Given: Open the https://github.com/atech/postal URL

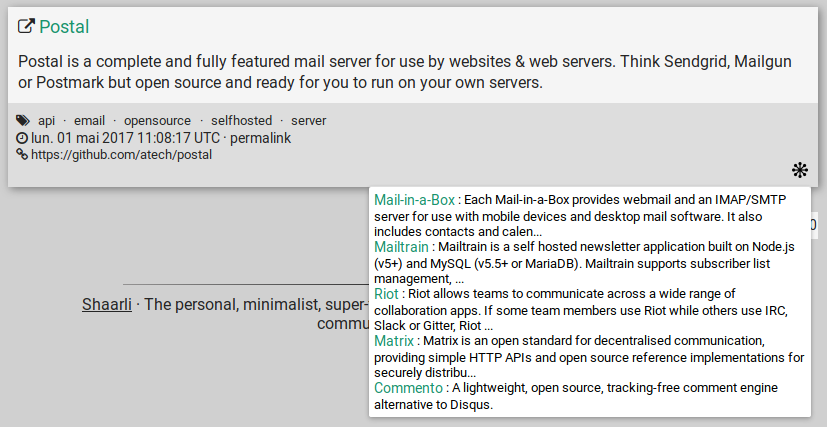Looking at the screenshot, I should click(x=121, y=155).
